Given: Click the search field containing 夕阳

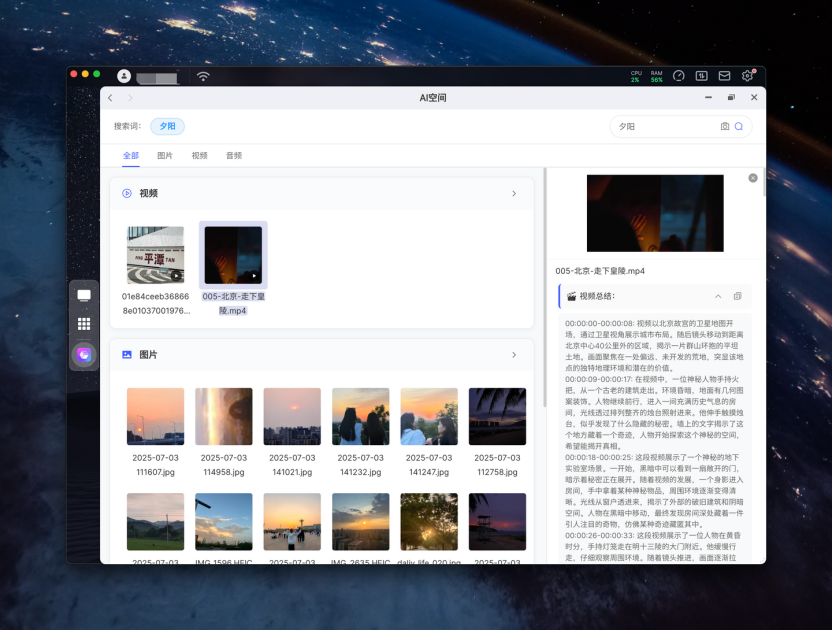Looking at the screenshot, I should click(681, 126).
